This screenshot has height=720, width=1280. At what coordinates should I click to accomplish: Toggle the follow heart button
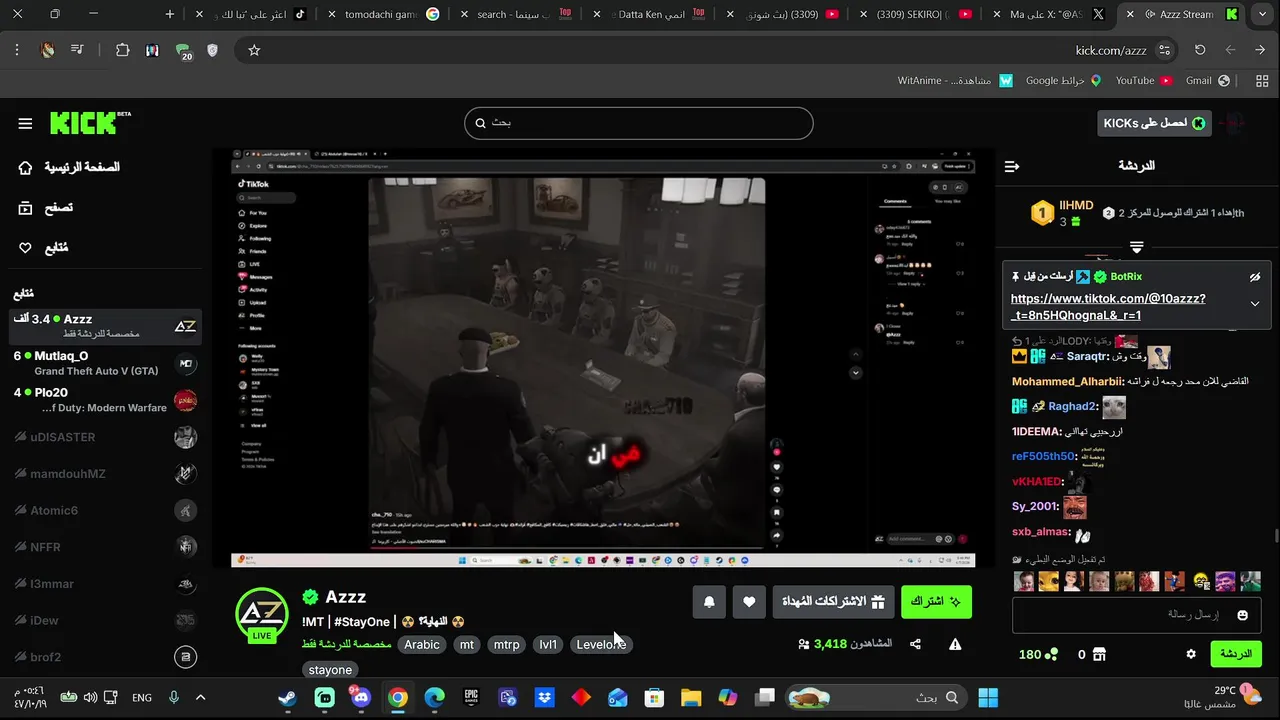click(749, 602)
